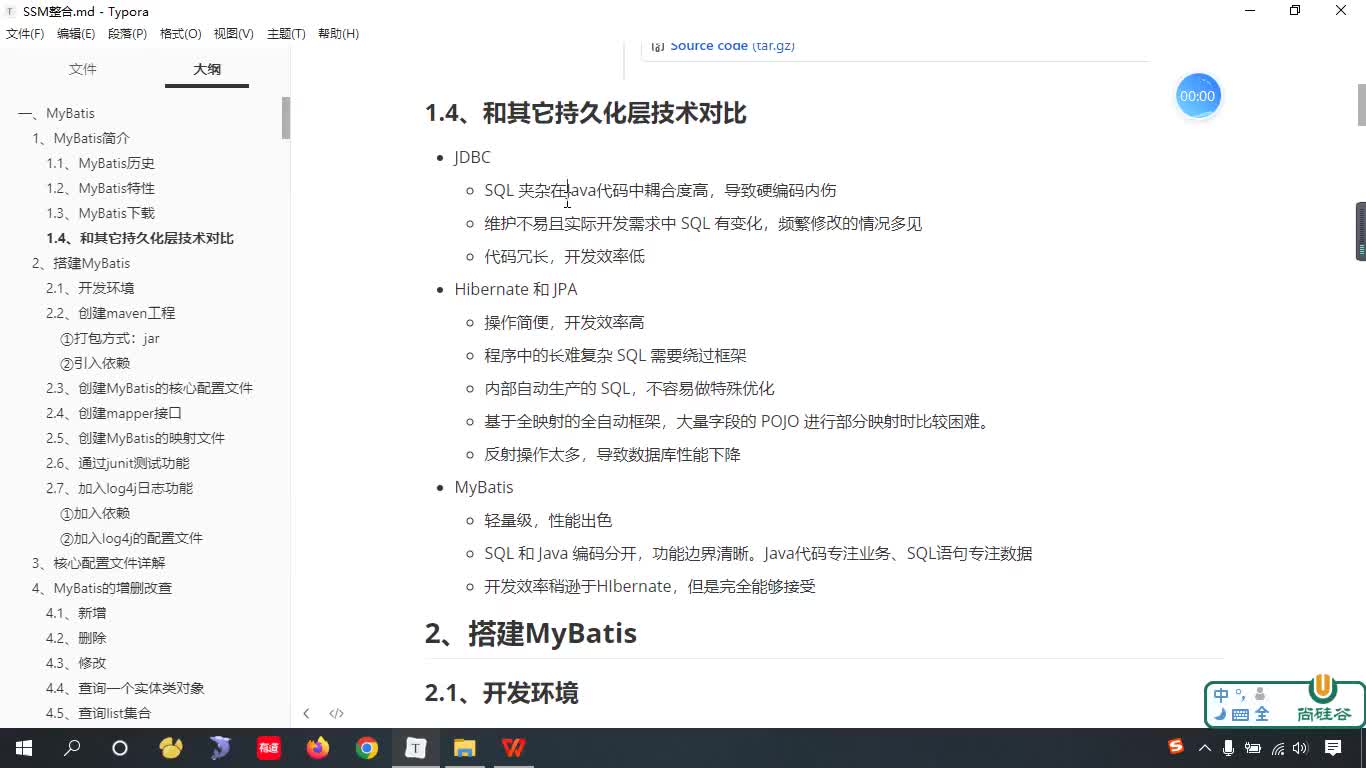This screenshot has width=1366, height=768.
Task: Go to outline 2.1、开发环境
Action: [x=90, y=288]
